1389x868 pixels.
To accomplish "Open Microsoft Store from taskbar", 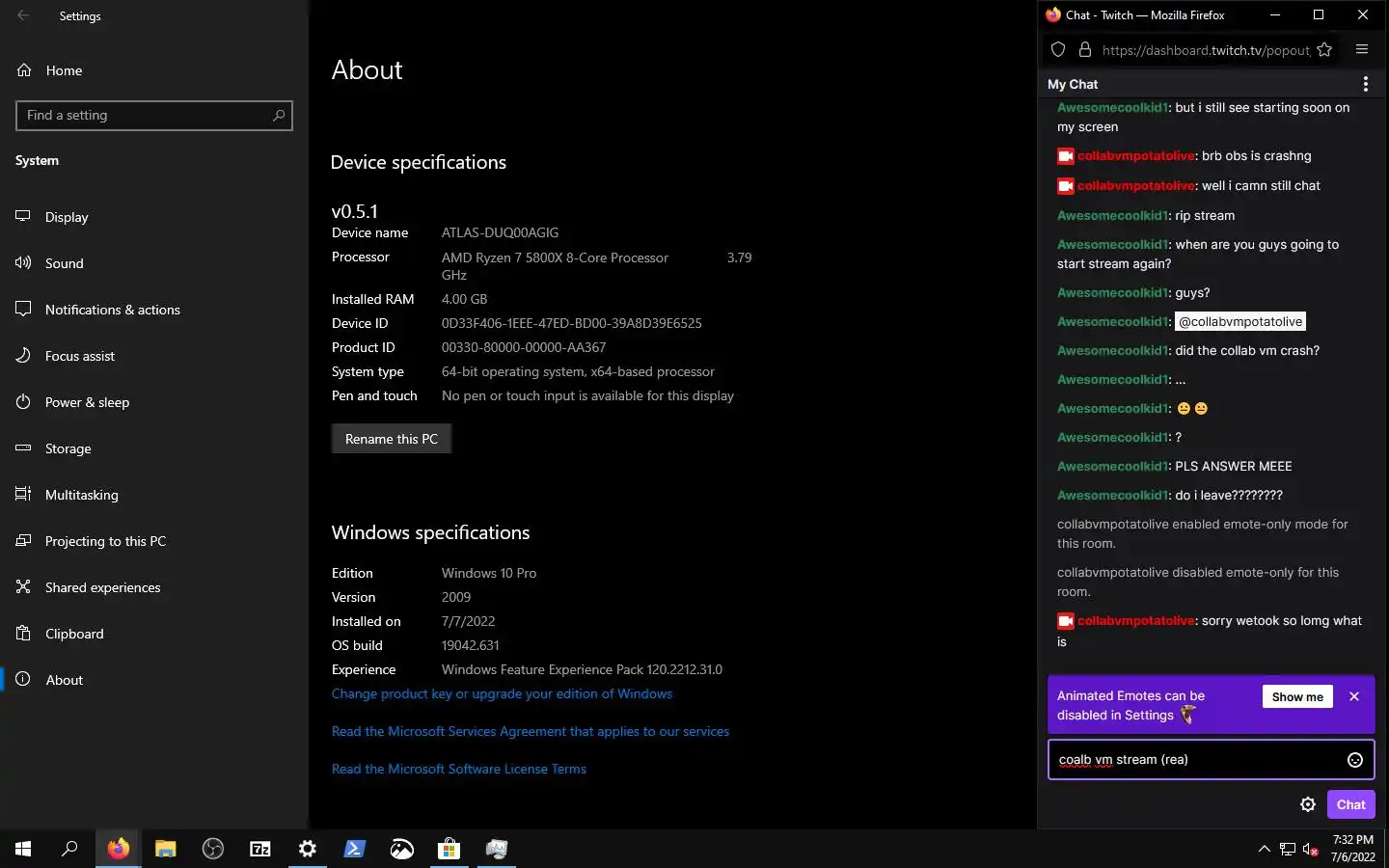I will 449,849.
